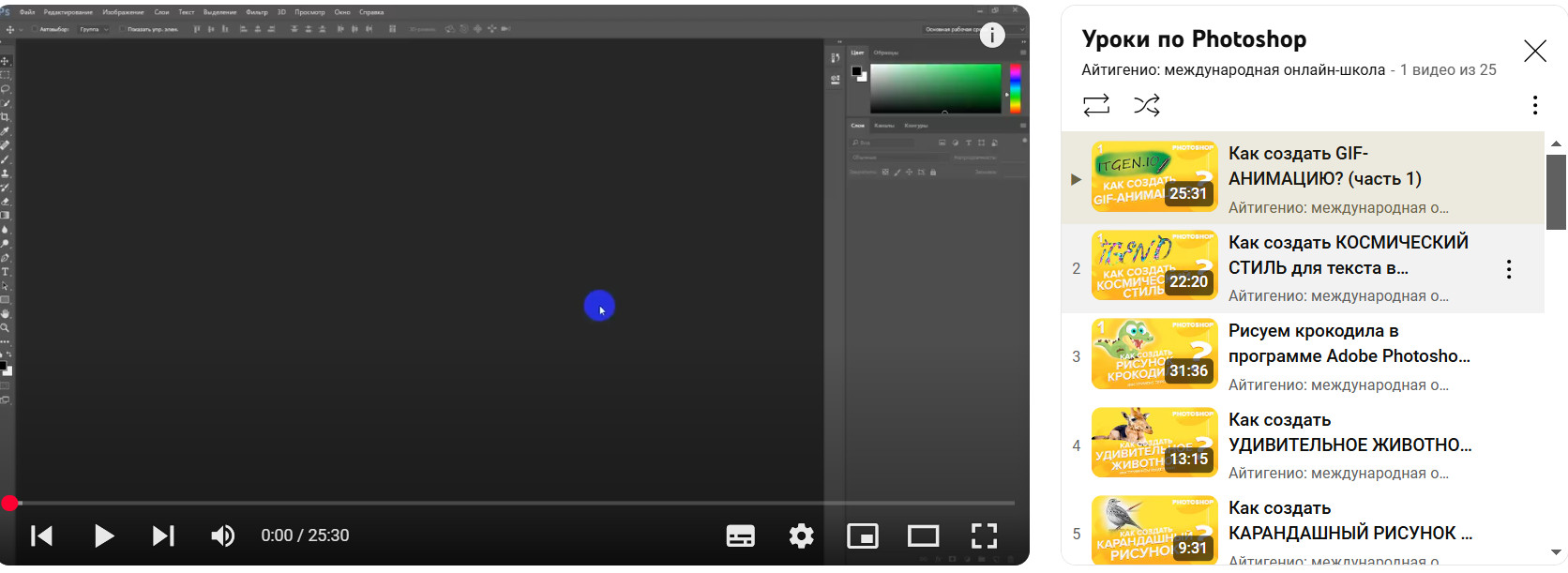The image size is (1568, 573).
Task: Click the playlist scrollbar down arrow
Action: coord(1556,552)
